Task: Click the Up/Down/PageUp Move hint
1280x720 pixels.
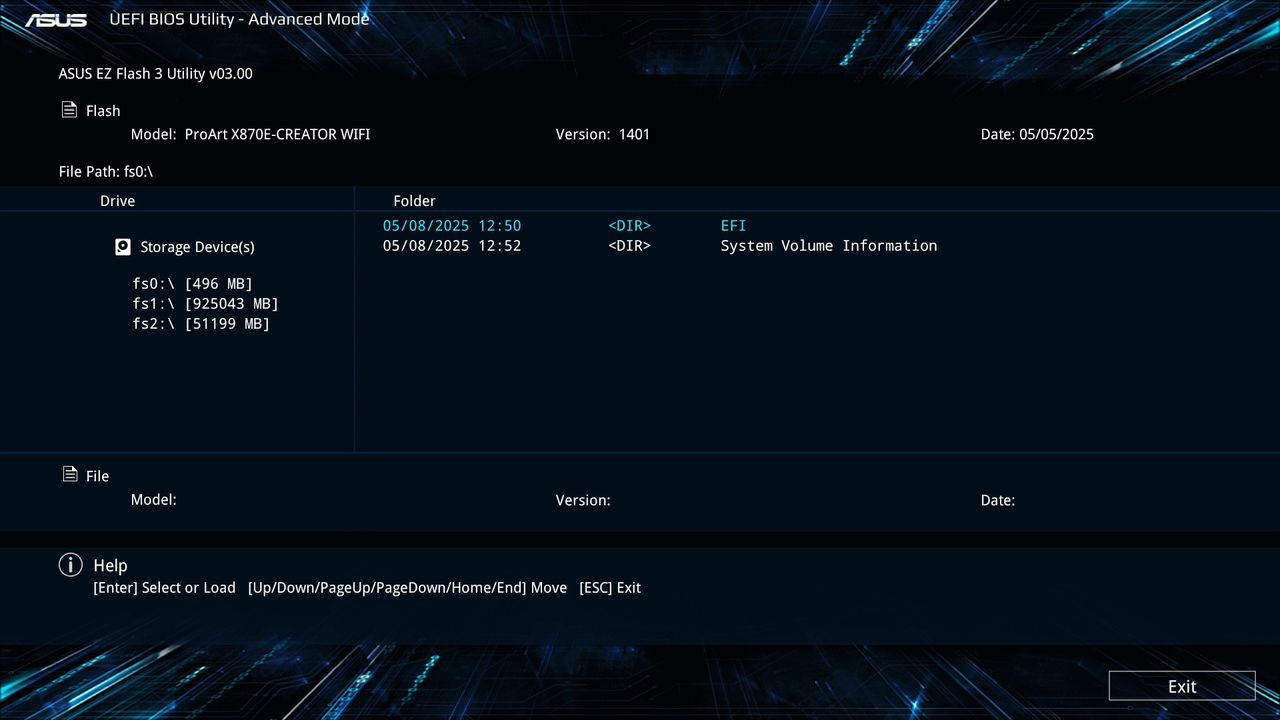Action: pos(407,588)
